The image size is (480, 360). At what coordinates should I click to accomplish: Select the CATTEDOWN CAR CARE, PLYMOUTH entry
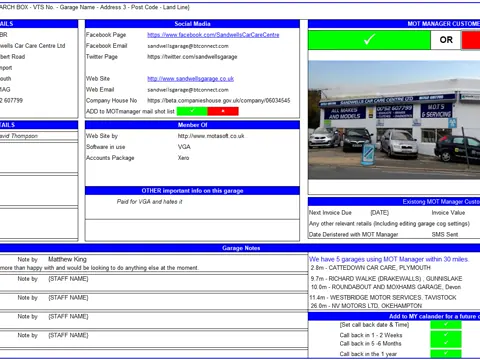pos(370,268)
